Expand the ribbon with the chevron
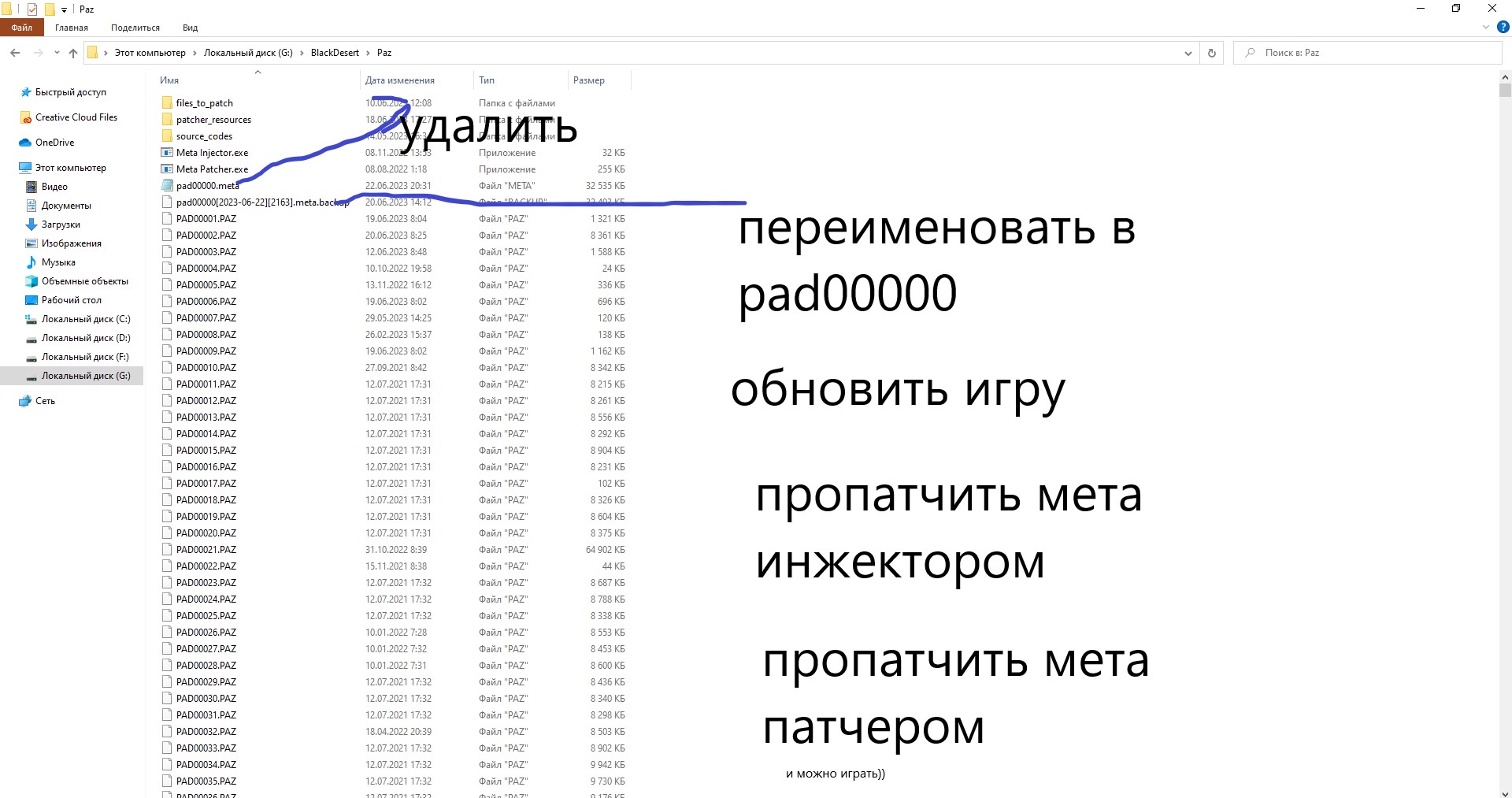This screenshot has width=1512, height=798. pyautogui.click(x=1486, y=27)
